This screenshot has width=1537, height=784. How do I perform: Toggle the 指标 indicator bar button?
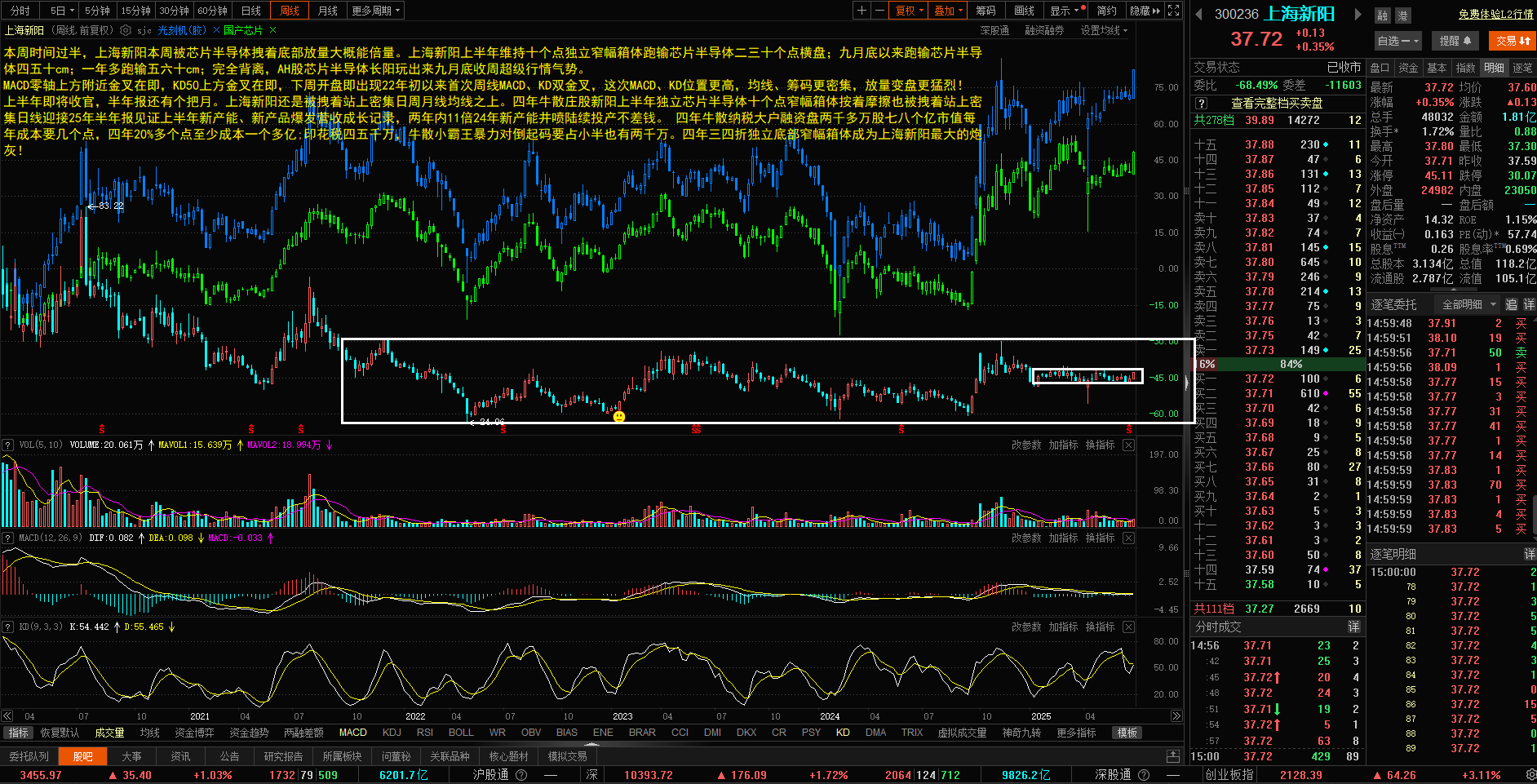(x=18, y=733)
